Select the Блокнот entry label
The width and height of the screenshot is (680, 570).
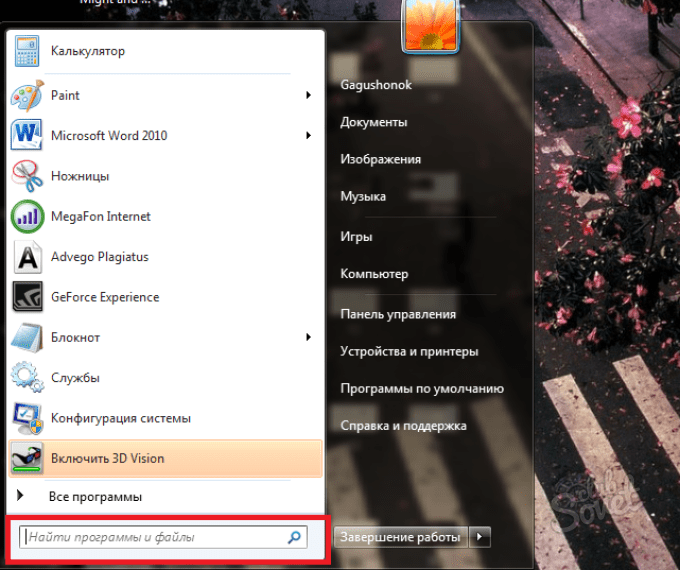click(x=75, y=337)
